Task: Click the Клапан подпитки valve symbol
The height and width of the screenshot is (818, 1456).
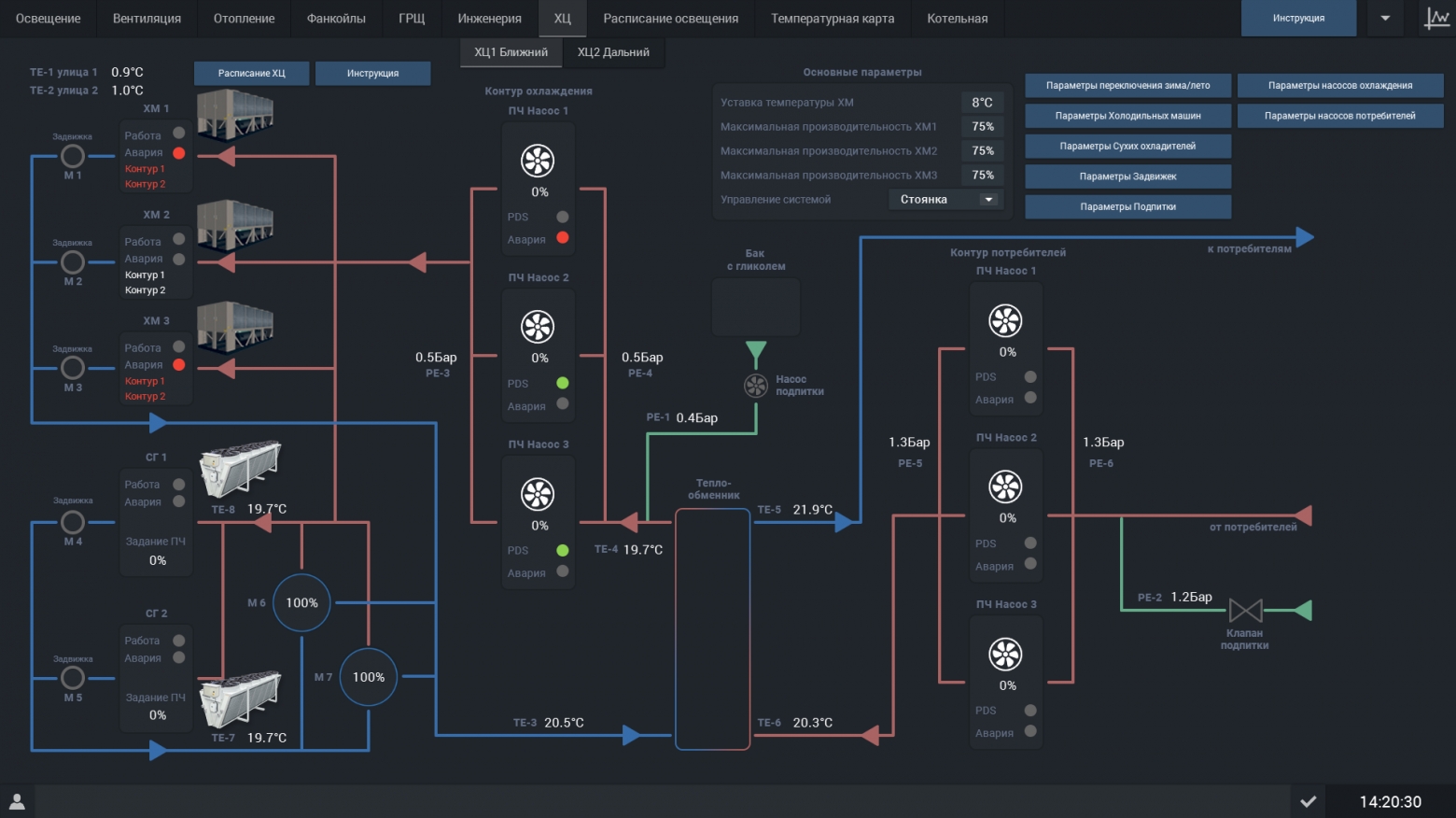Action: pyautogui.click(x=1246, y=611)
